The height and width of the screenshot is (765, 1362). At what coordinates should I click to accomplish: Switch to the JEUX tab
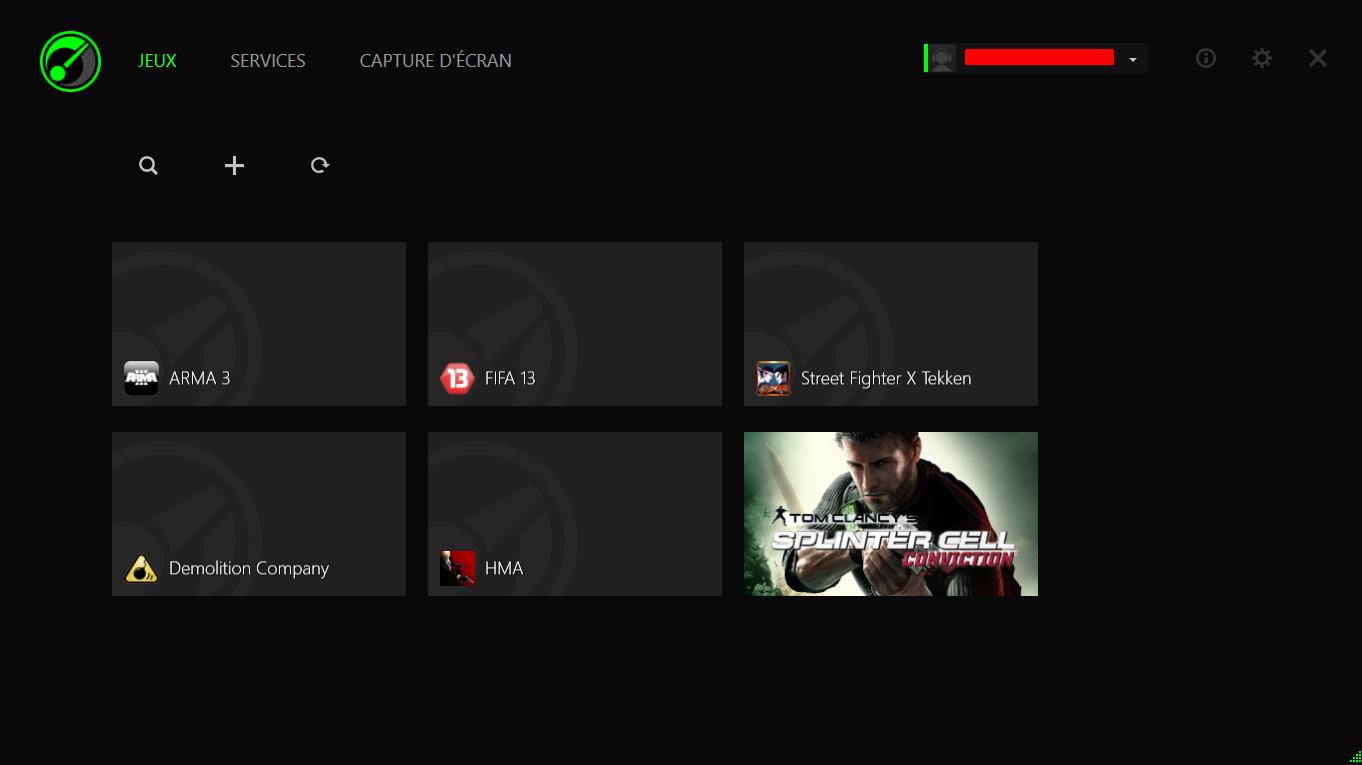point(157,61)
